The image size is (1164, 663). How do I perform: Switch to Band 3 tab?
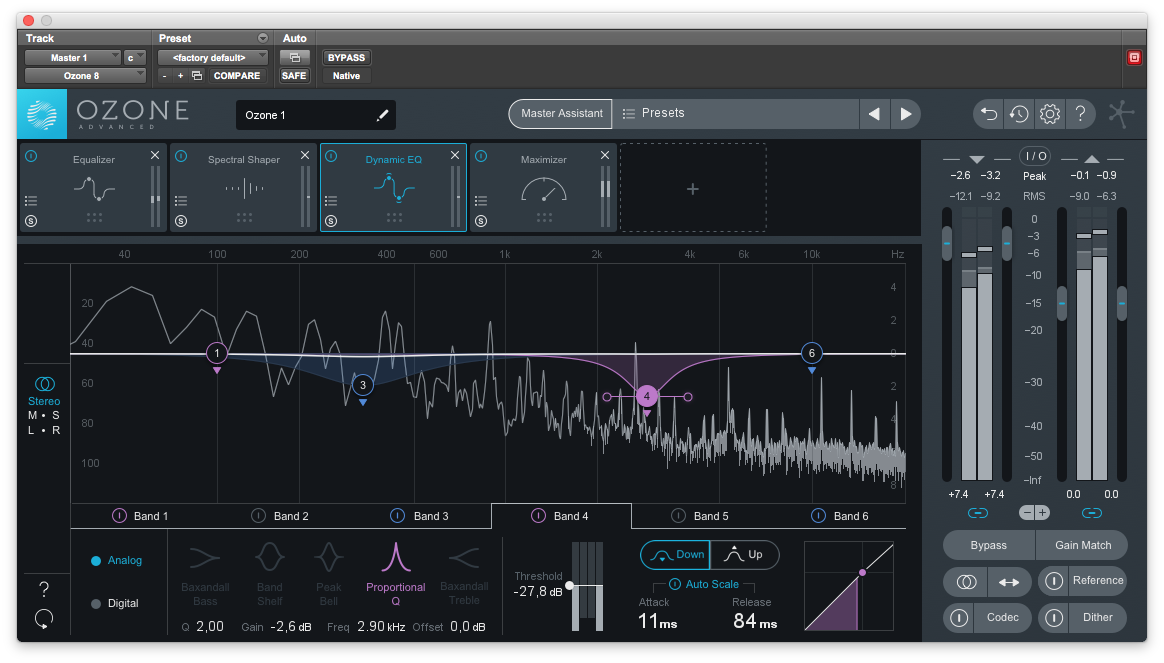(420, 516)
